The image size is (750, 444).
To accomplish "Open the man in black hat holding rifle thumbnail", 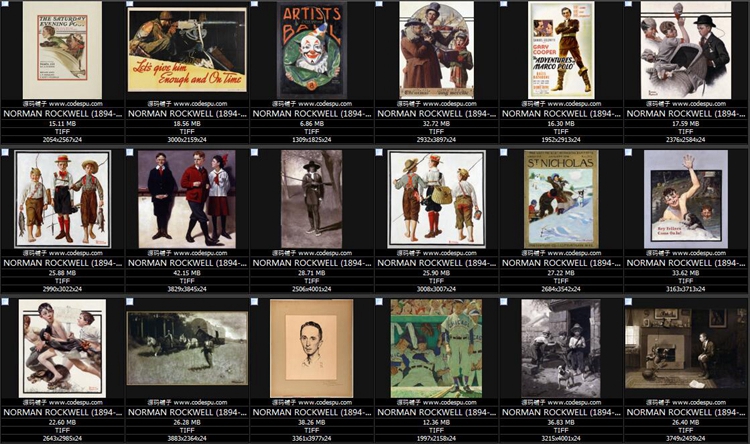I will point(312,199).
